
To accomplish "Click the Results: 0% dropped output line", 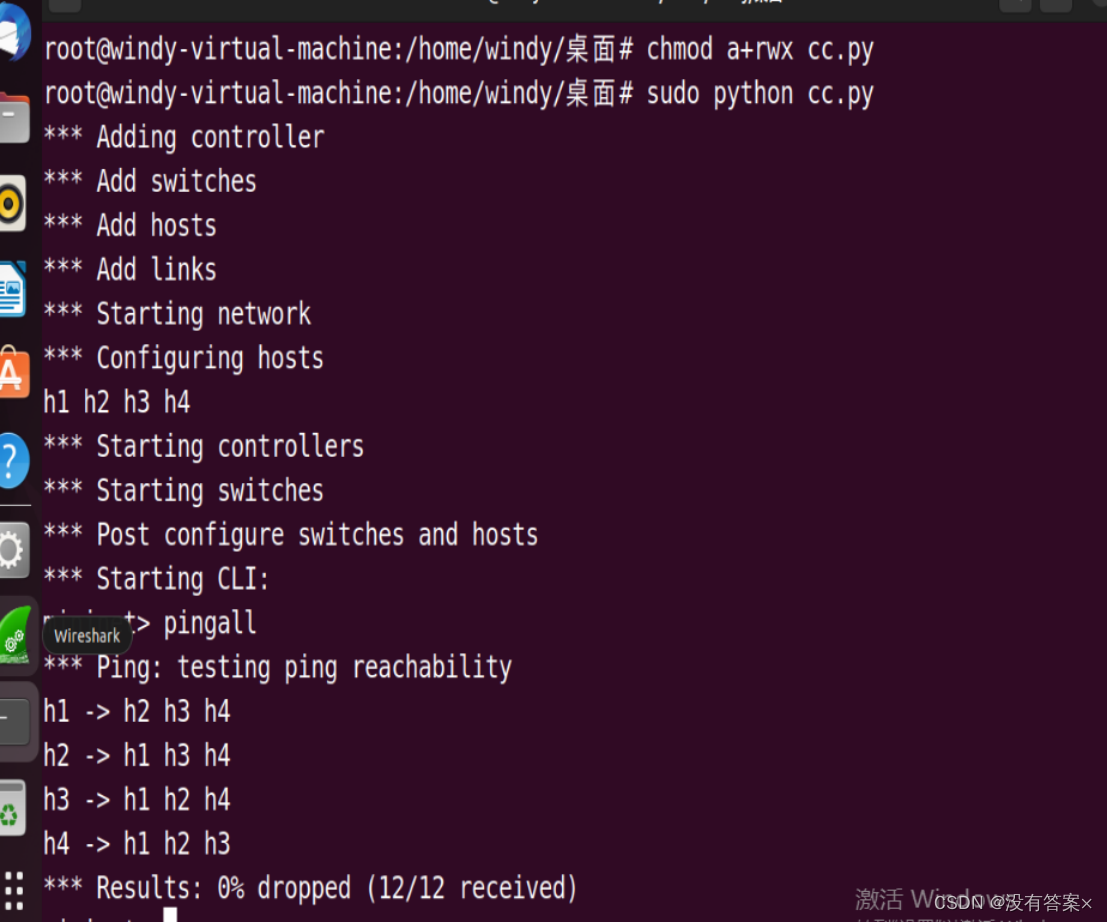I will coord(310,887).
